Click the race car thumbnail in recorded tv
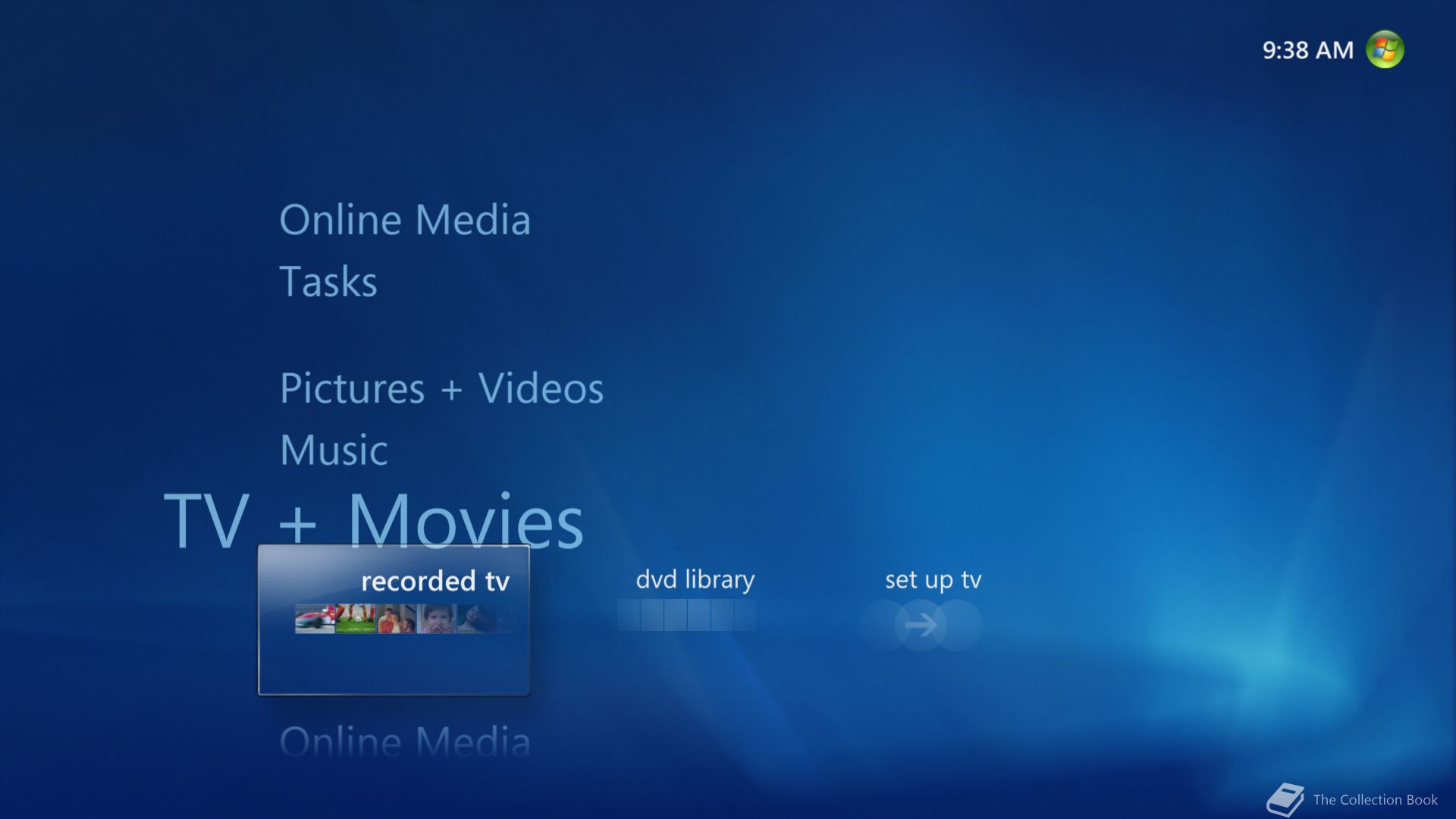 [x=315, y=619]
